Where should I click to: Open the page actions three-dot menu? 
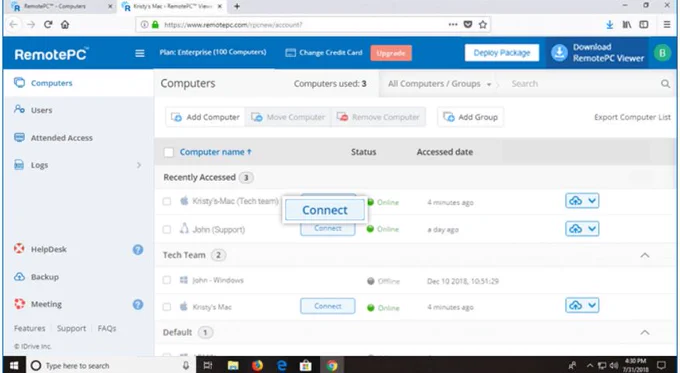coord(453,25)
